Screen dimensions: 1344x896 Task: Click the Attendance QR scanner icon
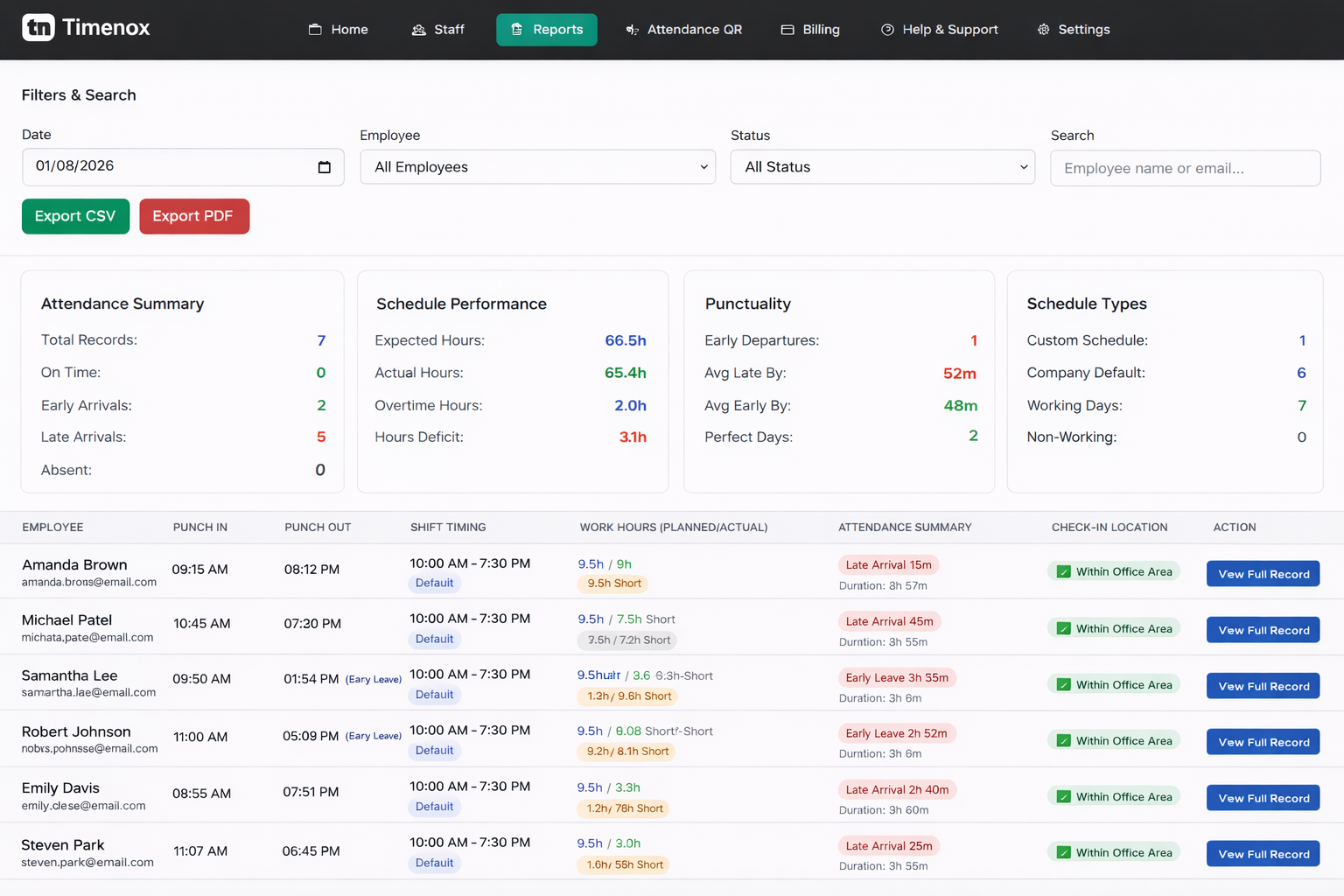(x=631, y=29)
